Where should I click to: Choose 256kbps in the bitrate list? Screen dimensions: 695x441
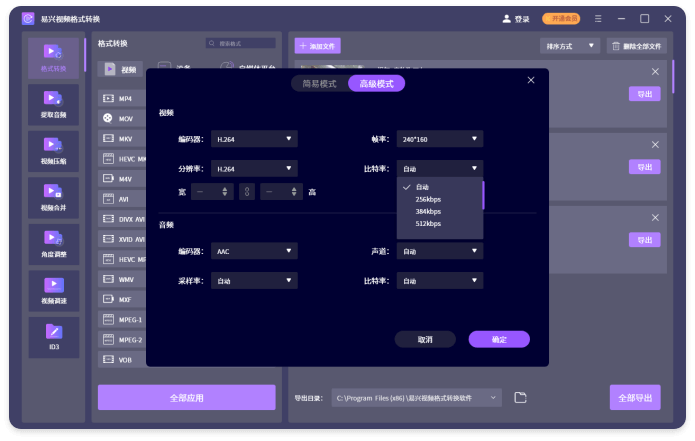[x=428, y=199]
